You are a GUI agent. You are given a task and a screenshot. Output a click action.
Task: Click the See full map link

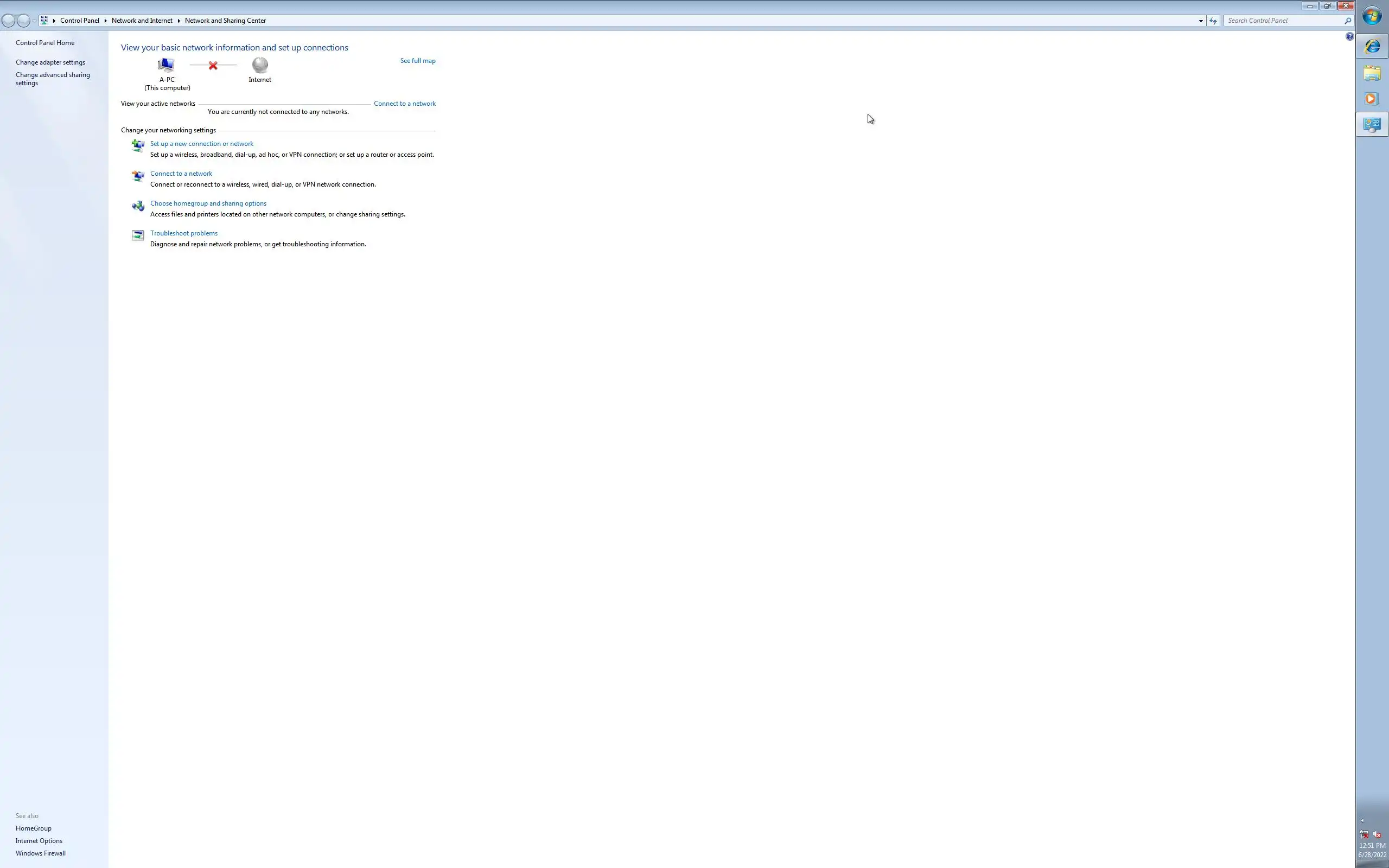417,60
